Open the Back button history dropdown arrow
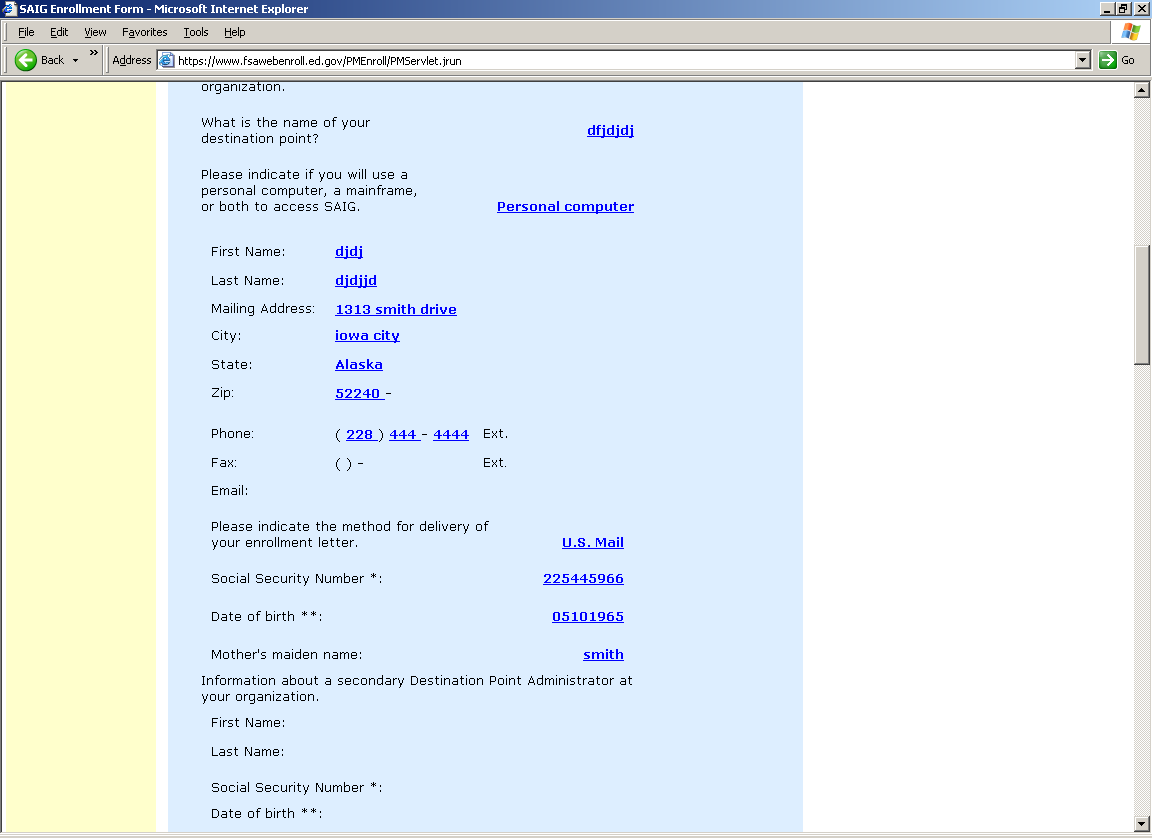Image resolution: width=1152 pixels, height=838 pixels. click(76, 61)
